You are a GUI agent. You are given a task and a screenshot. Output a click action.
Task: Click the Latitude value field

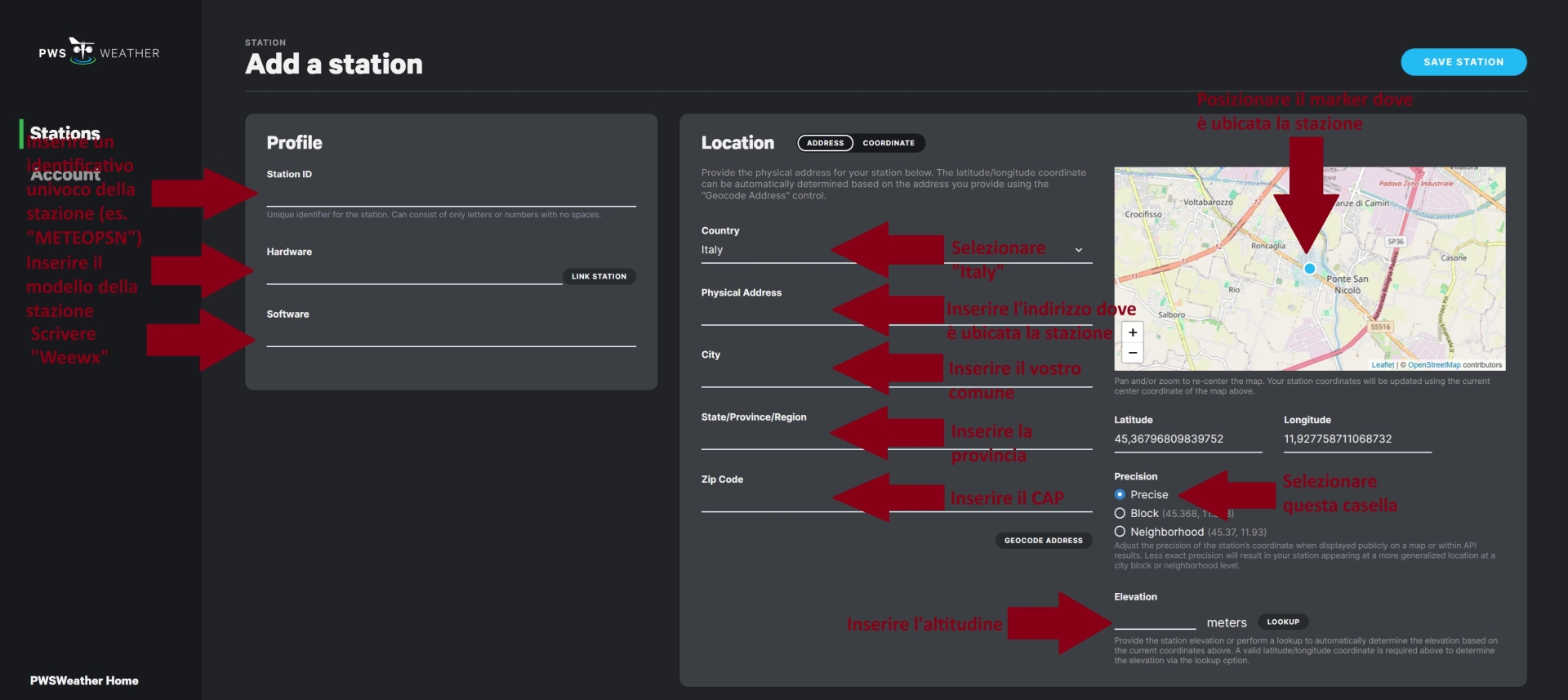coord(1187,439)
